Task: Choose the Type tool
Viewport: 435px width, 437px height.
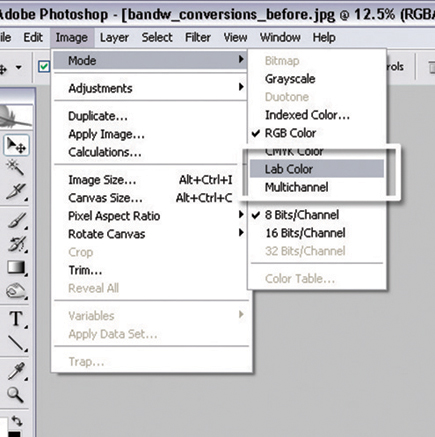Action: click(17, 319)
